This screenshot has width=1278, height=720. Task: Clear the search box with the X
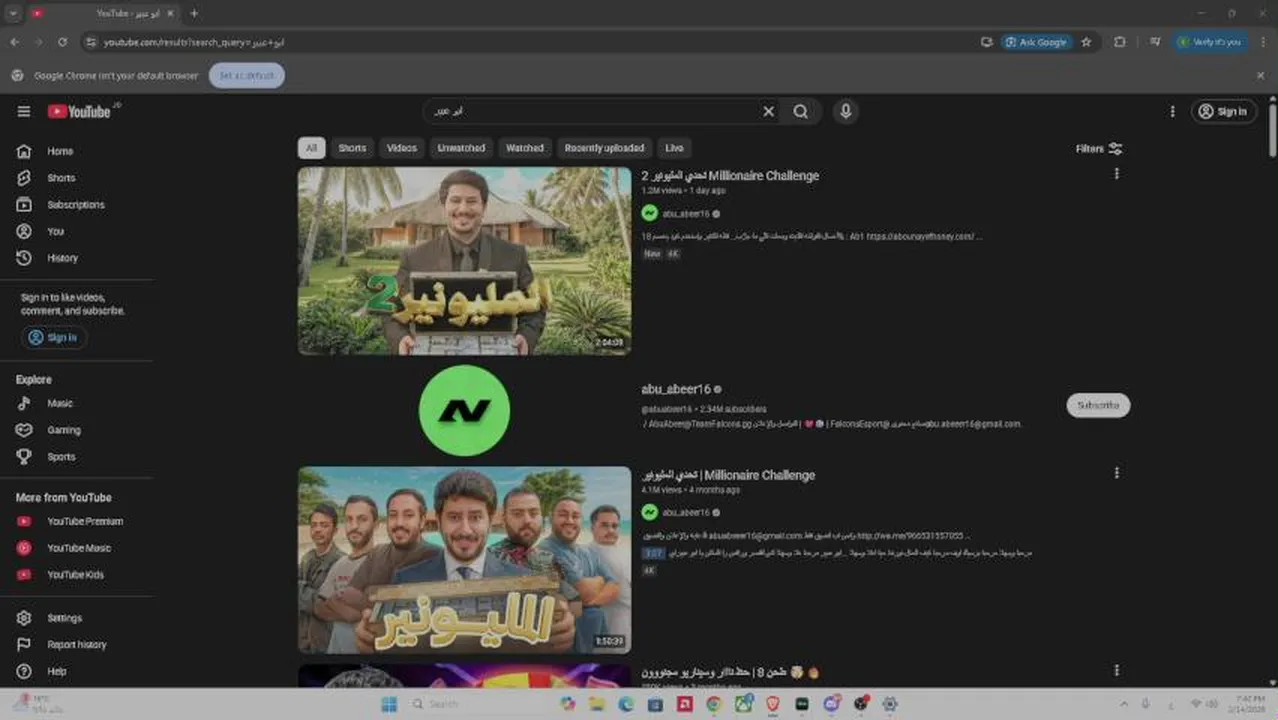click(768, 111)
